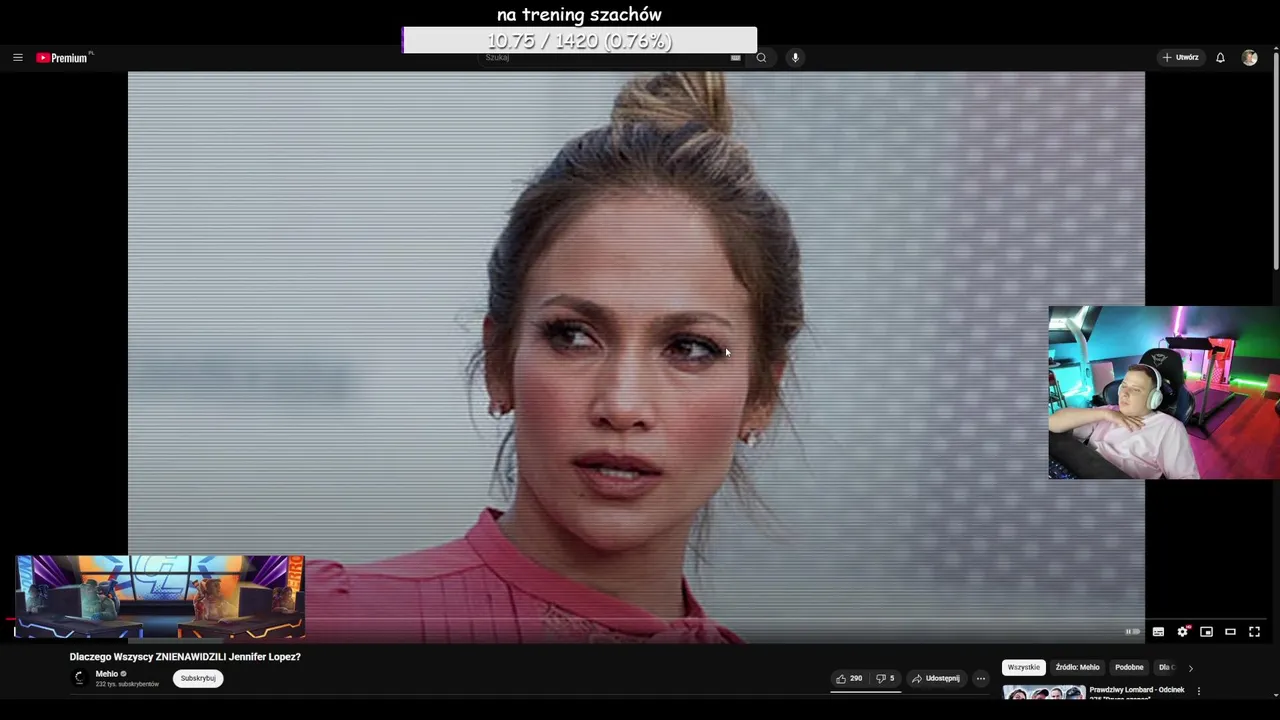Toggle autoplay switch in player
The image size is (1280, 720).
1132,631
